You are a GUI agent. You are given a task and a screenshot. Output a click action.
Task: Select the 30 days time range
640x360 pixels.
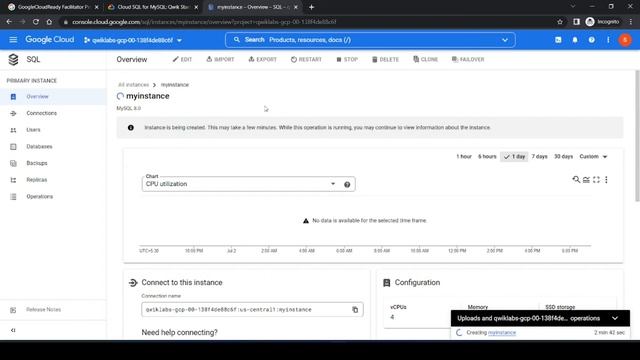(563, 157)
